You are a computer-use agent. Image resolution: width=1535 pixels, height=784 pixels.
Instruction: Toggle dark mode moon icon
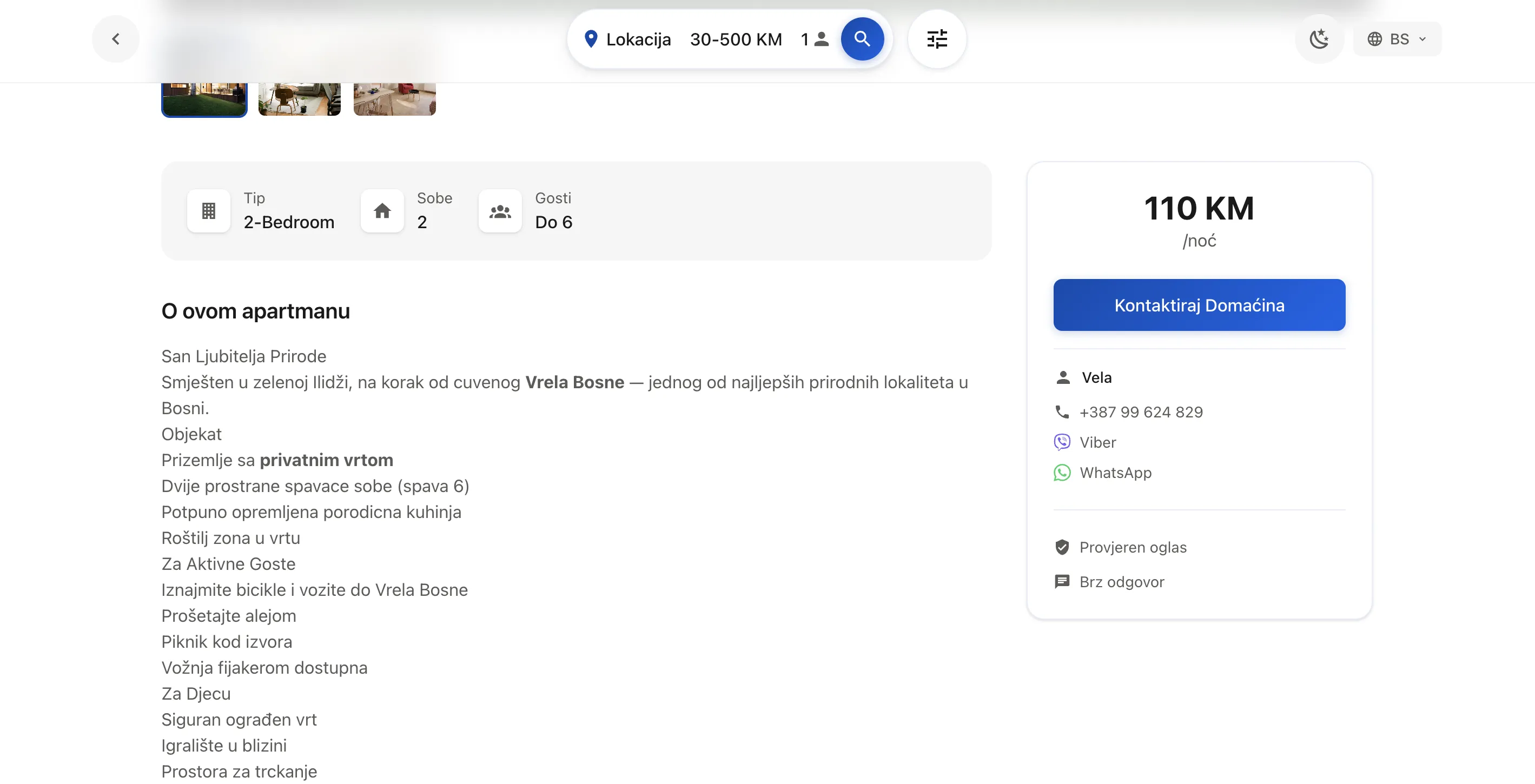[1319, 39]
